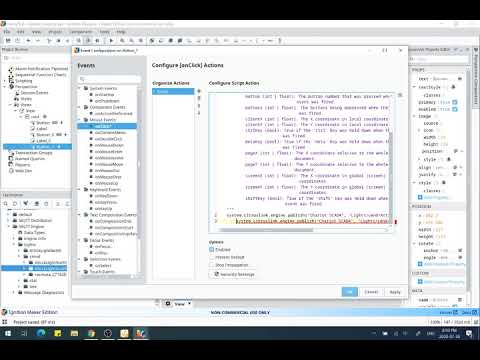Select the onActionPerformed component event
The width and height of the screenshot is (480, 360).
coord(113,113)
